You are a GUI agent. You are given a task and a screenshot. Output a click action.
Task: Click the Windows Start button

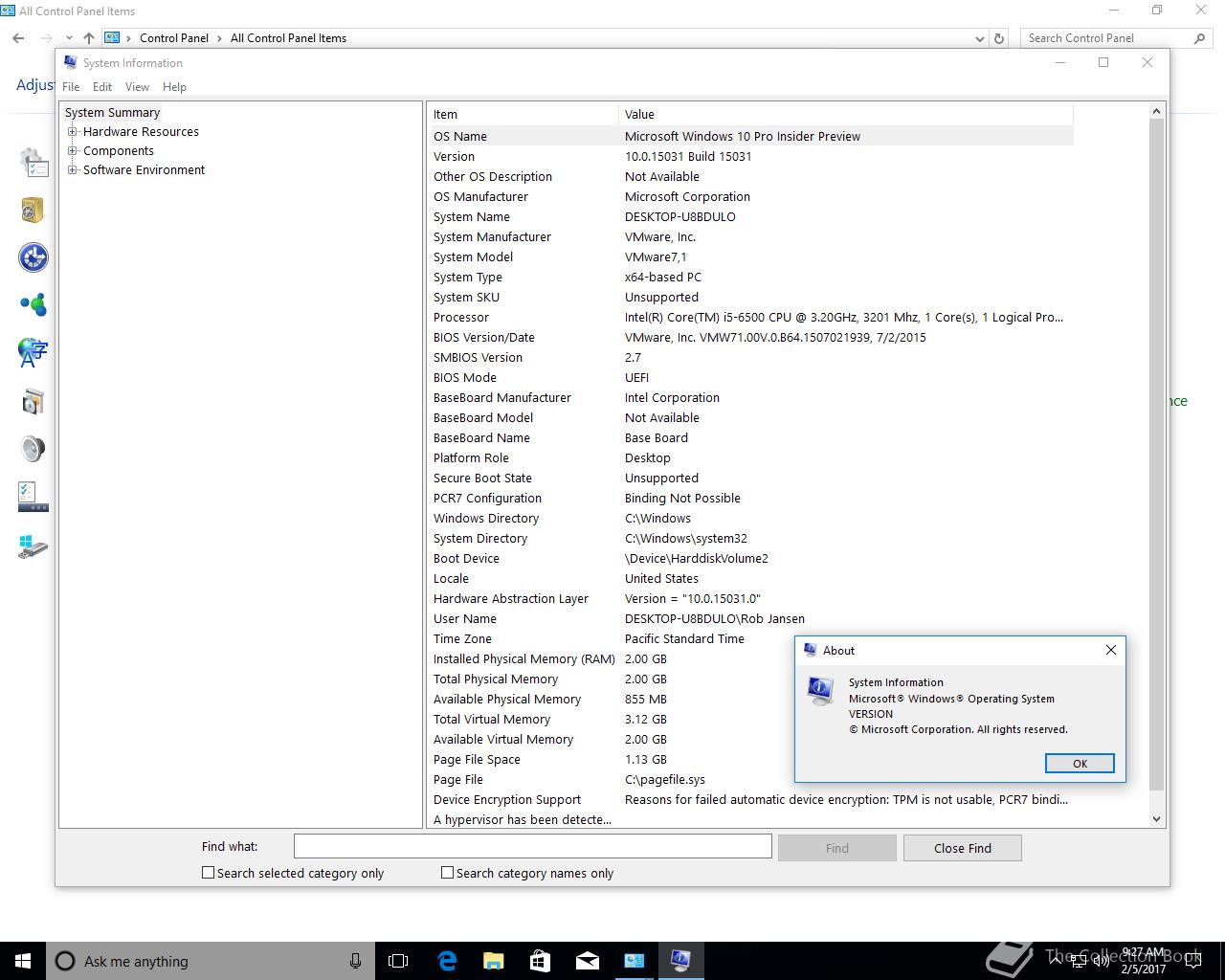tap(23, 961)
